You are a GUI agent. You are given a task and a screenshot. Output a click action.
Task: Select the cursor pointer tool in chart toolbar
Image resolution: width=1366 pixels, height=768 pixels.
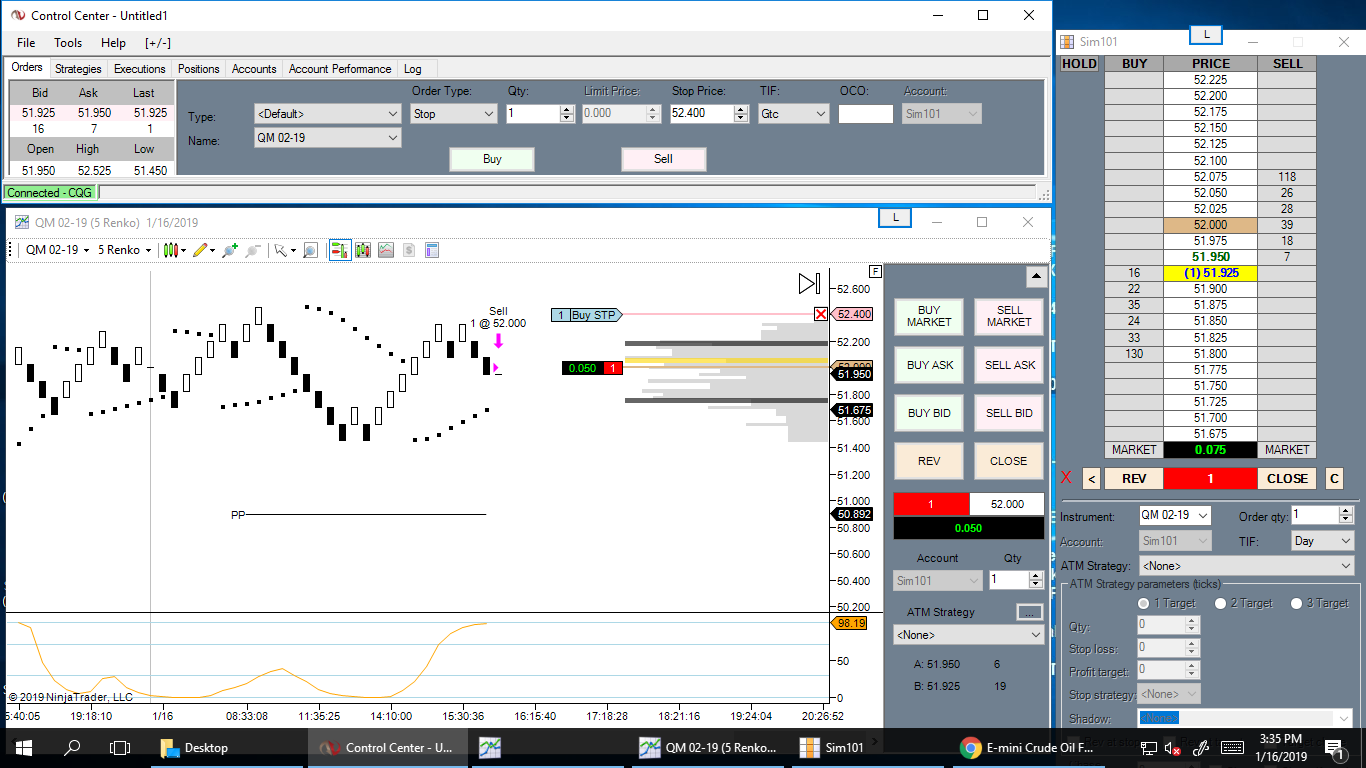click(282, 250)
